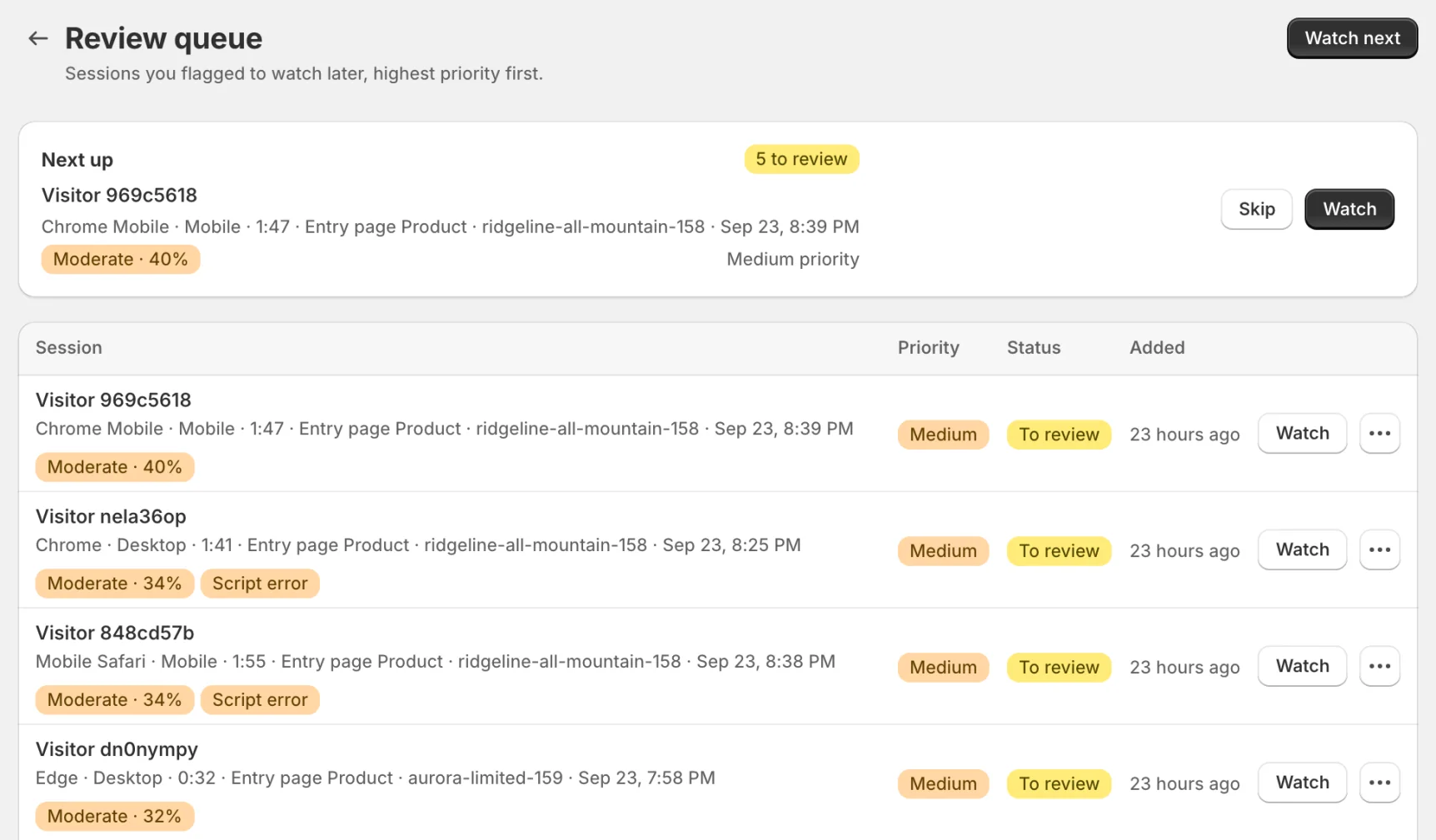Go back using the left arrow icon

click(x=38, y=38)
